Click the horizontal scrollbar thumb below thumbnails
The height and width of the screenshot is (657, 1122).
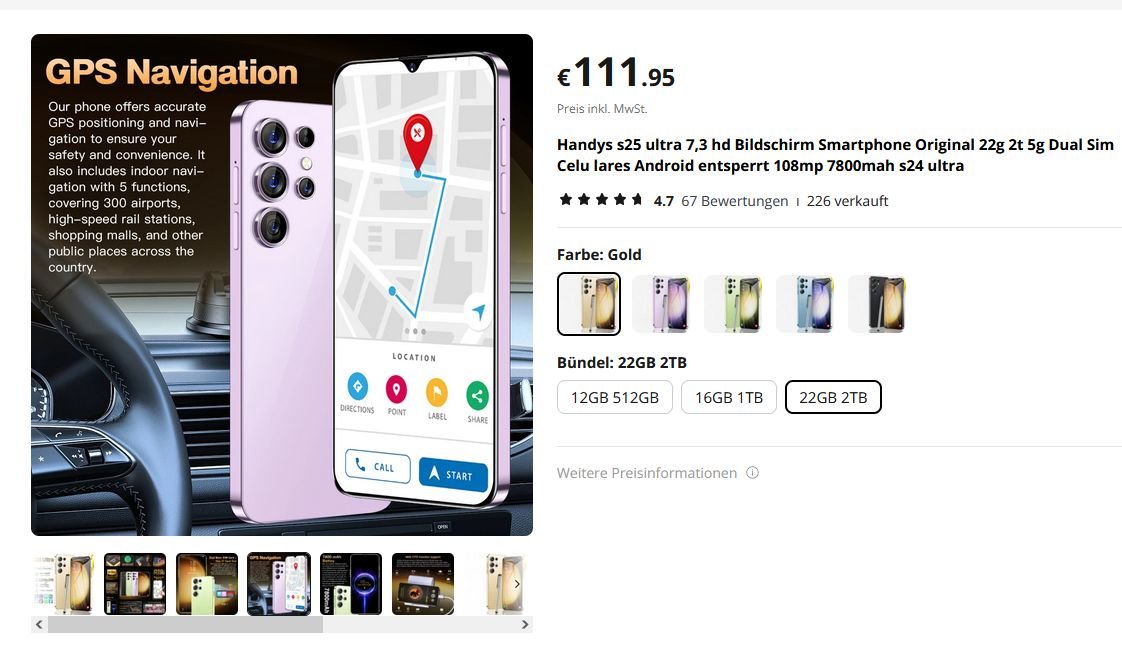pyautogui.click(x=185, y=624)
